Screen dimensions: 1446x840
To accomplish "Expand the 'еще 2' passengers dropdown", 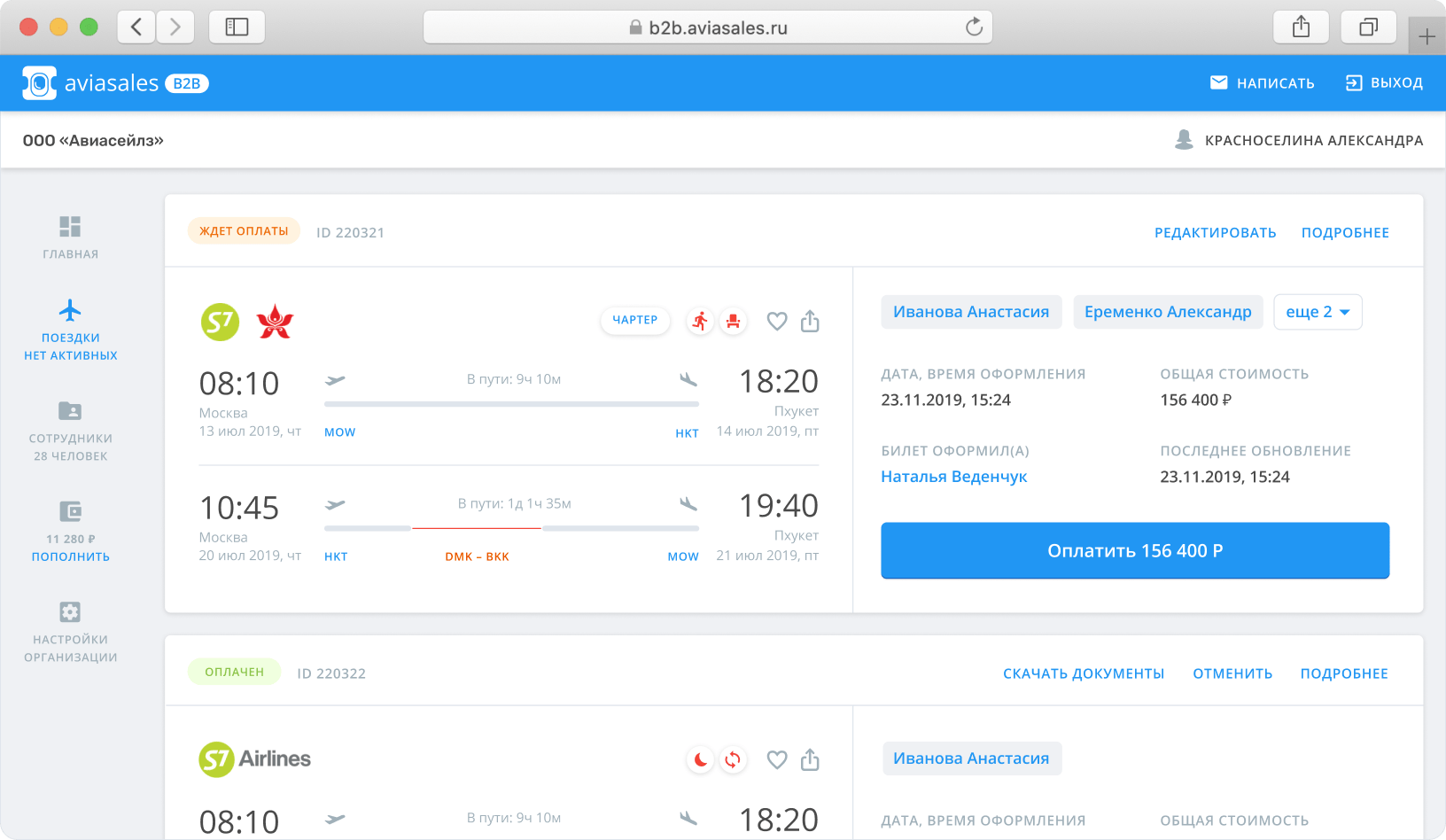I will pos(1317,312).
